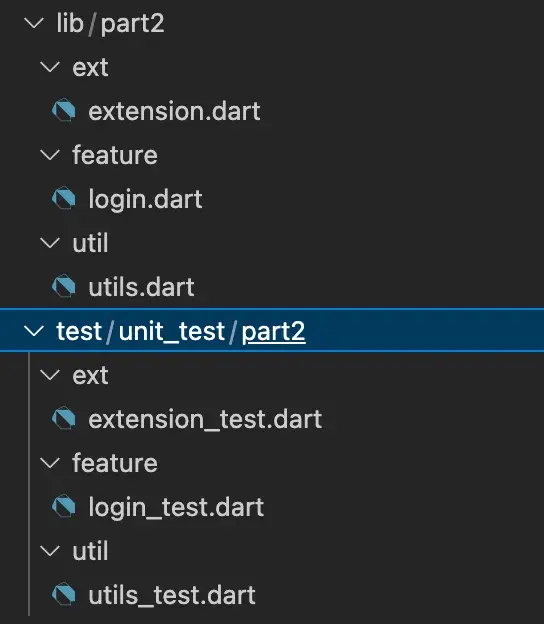
Task: Collapse the lib/part2 folder chevron
Action: (x=34, y=23)
